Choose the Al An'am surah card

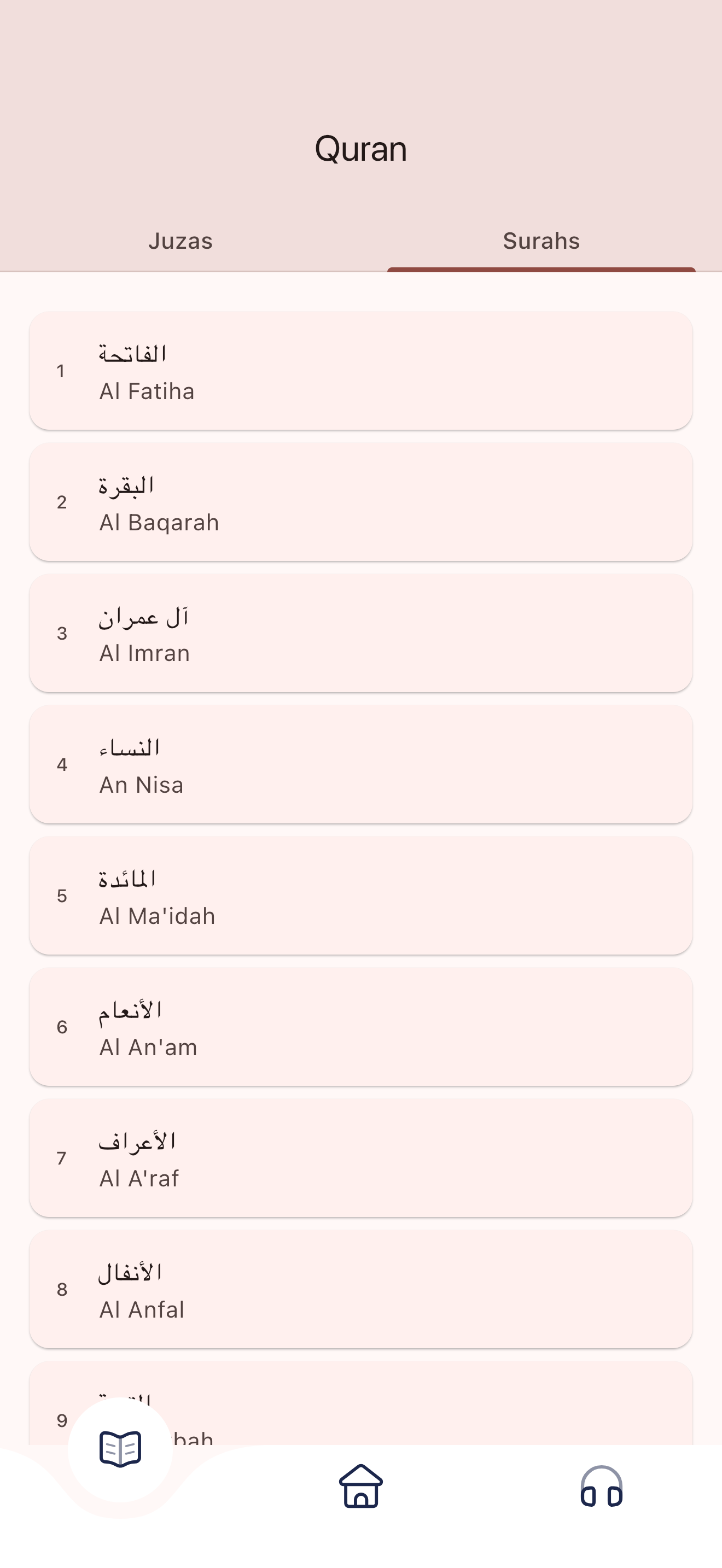[x=361, y=1027]
